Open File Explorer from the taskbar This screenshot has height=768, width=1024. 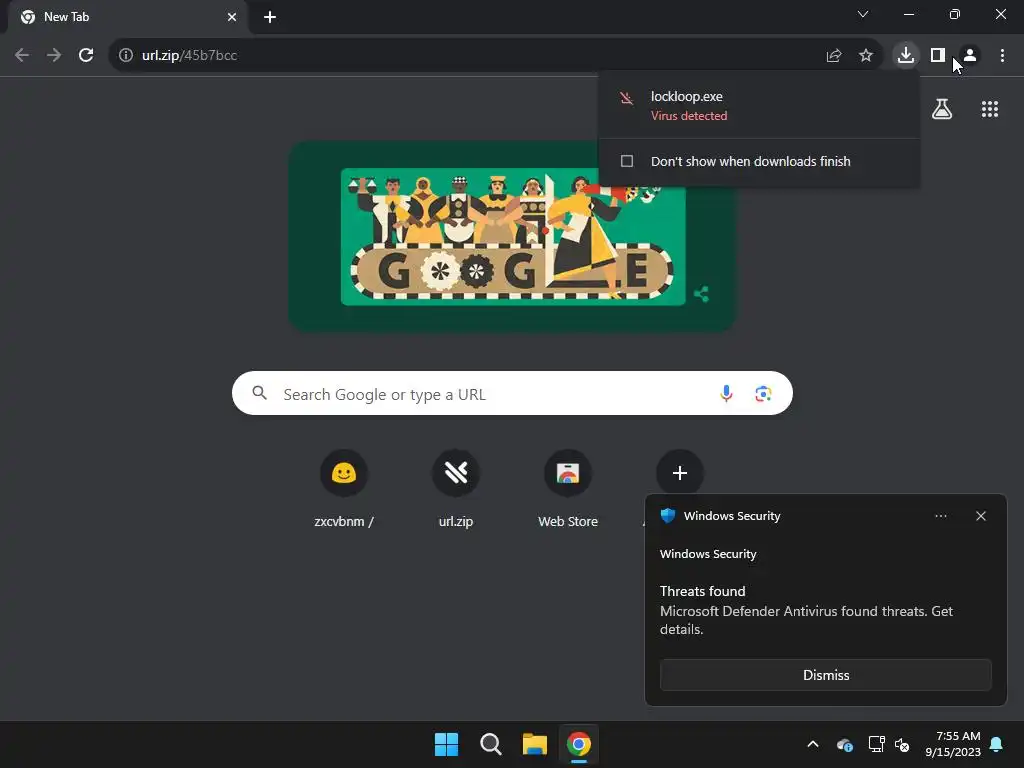click(534, 744)
